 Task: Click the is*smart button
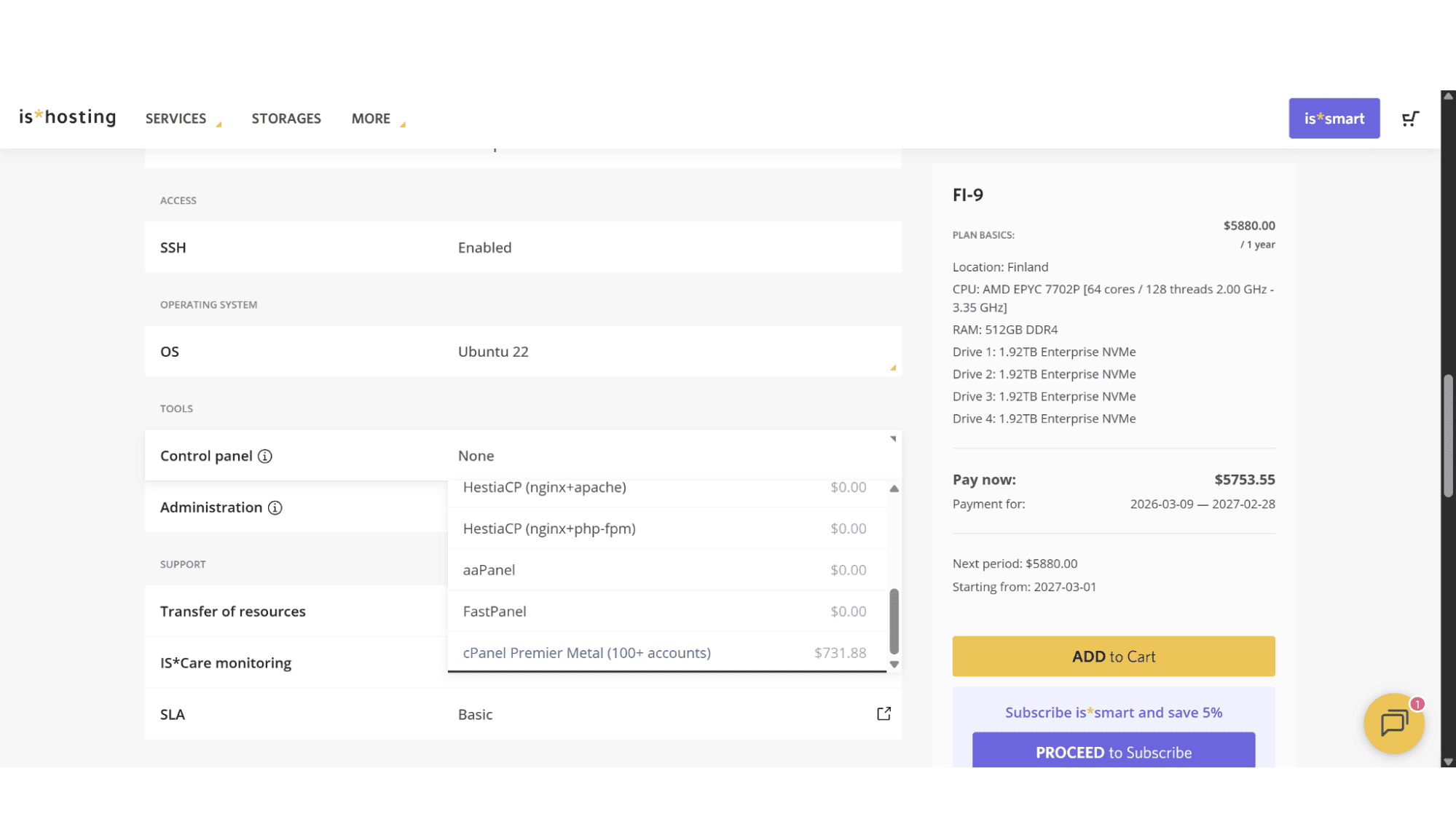[x=1334, y=119]
